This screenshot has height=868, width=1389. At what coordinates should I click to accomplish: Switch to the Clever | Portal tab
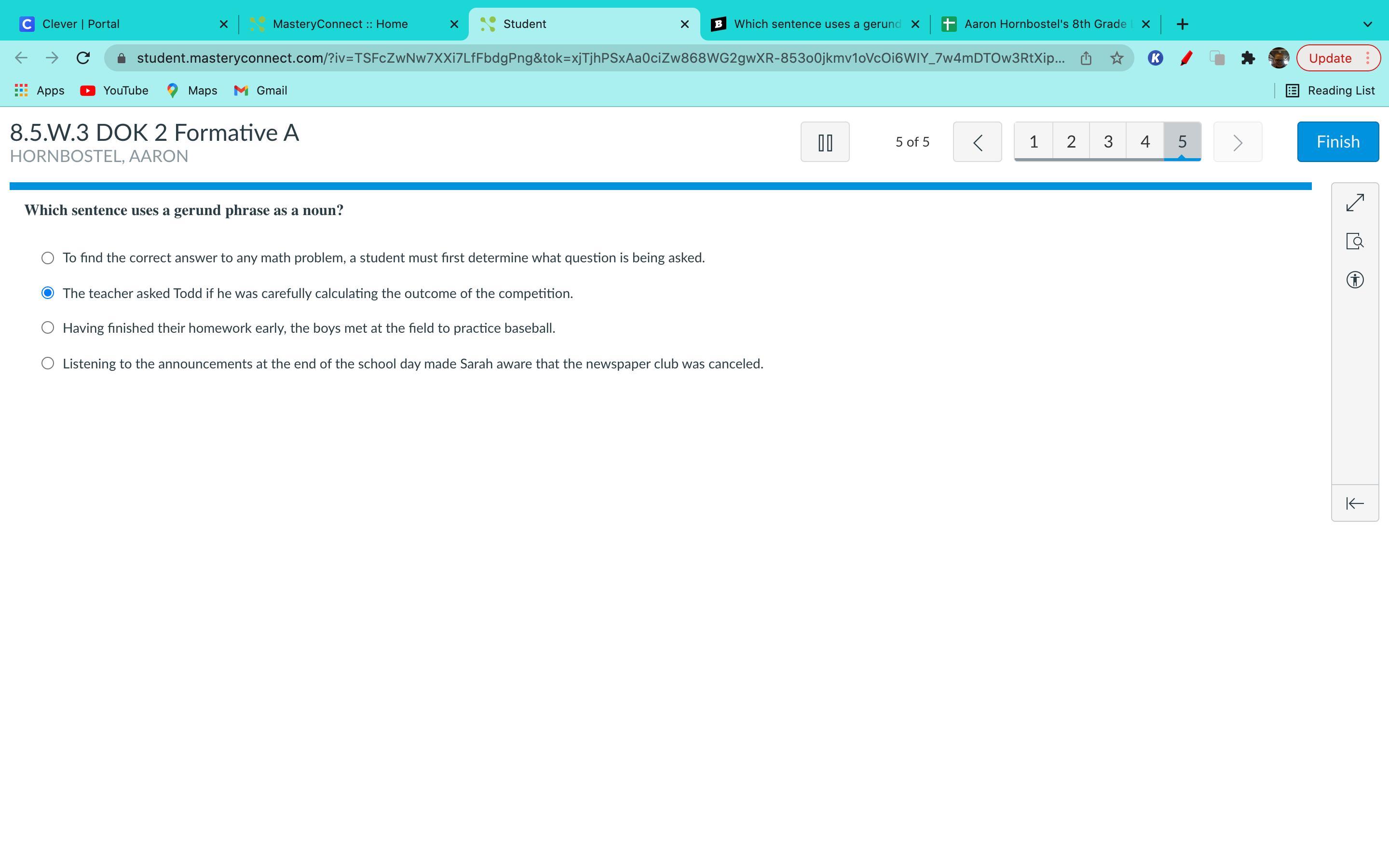(x=115, y=24)
